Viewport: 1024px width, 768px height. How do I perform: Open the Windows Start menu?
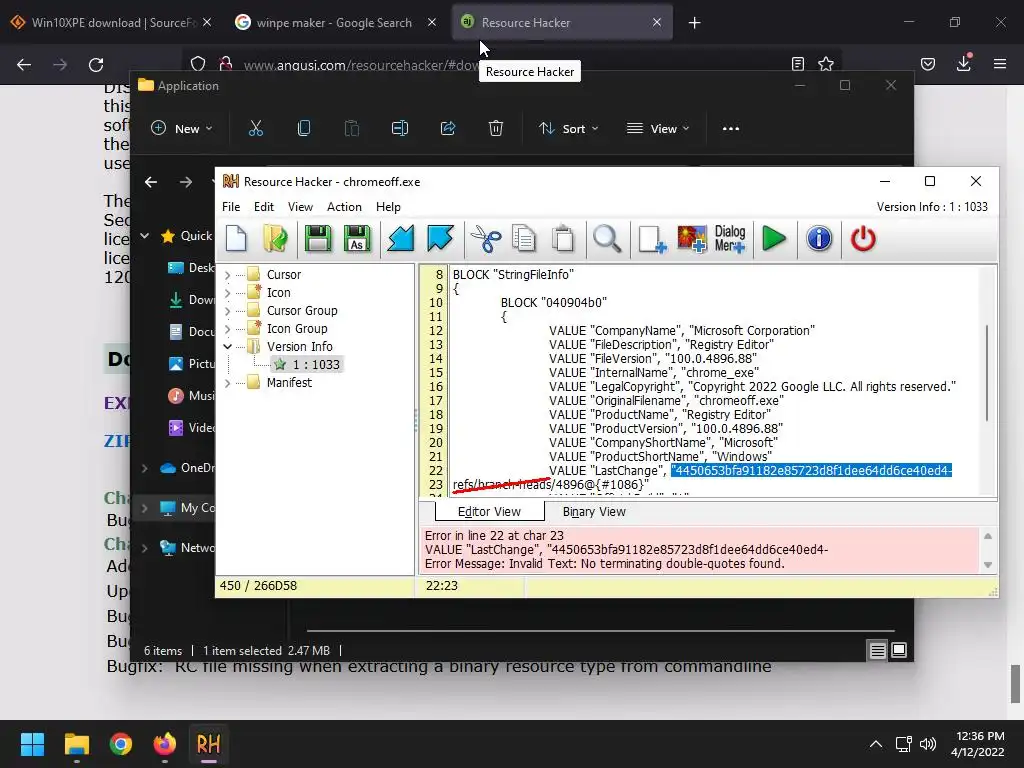[x=32, y=744]
